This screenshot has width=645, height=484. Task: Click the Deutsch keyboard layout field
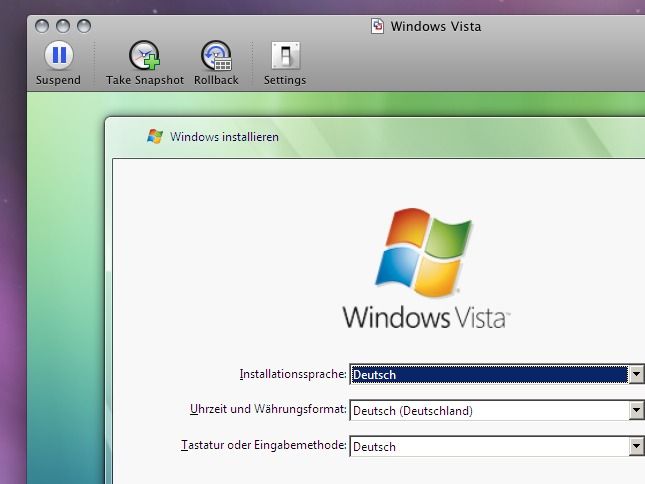coord(488,447)
